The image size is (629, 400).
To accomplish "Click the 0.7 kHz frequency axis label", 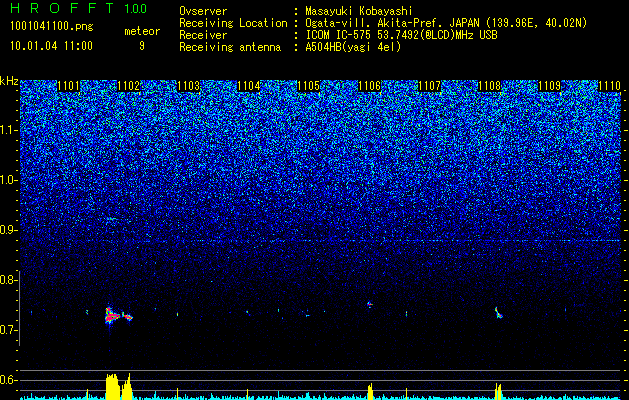I will pyautogui.click(x=8, y=330).
